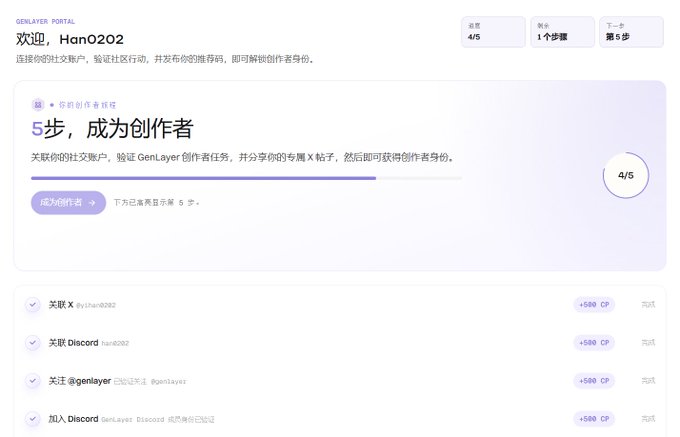Click the 成为创作者 button
Screen dimensions: 680x437
coord(68,202)
